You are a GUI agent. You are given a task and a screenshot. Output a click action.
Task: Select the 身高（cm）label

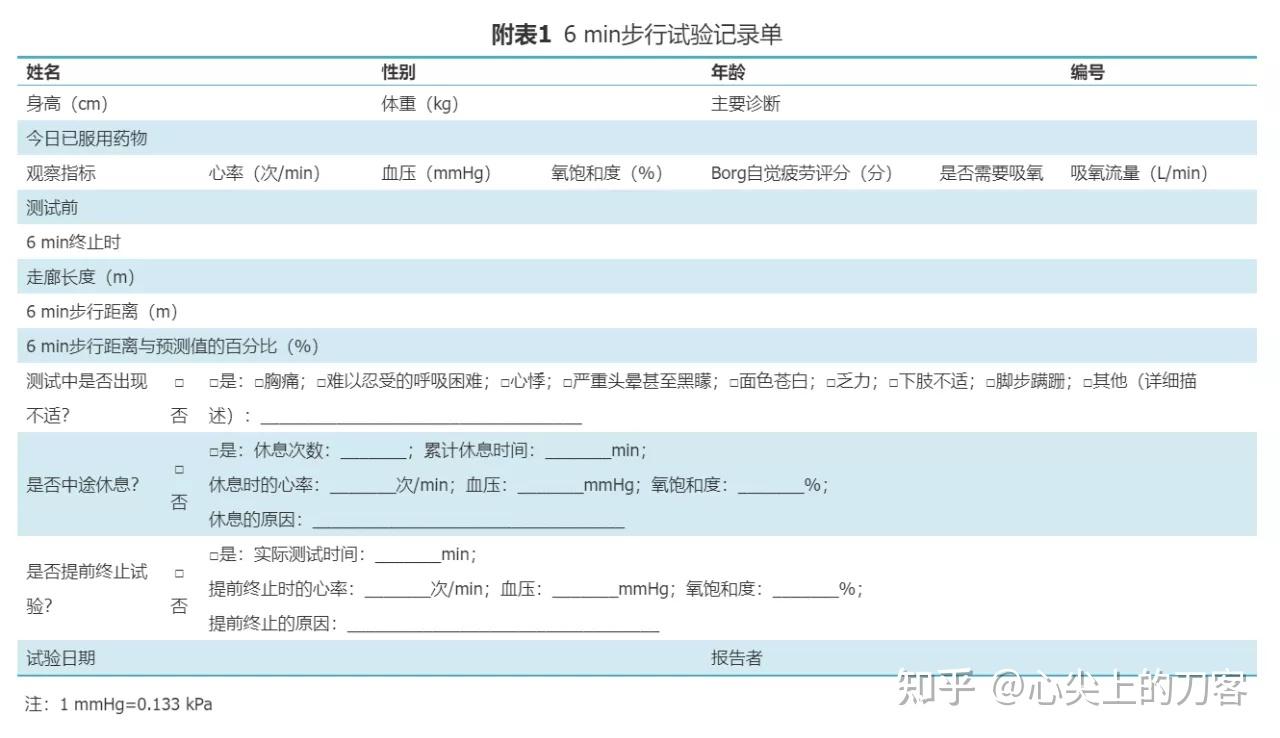(67, 104)
